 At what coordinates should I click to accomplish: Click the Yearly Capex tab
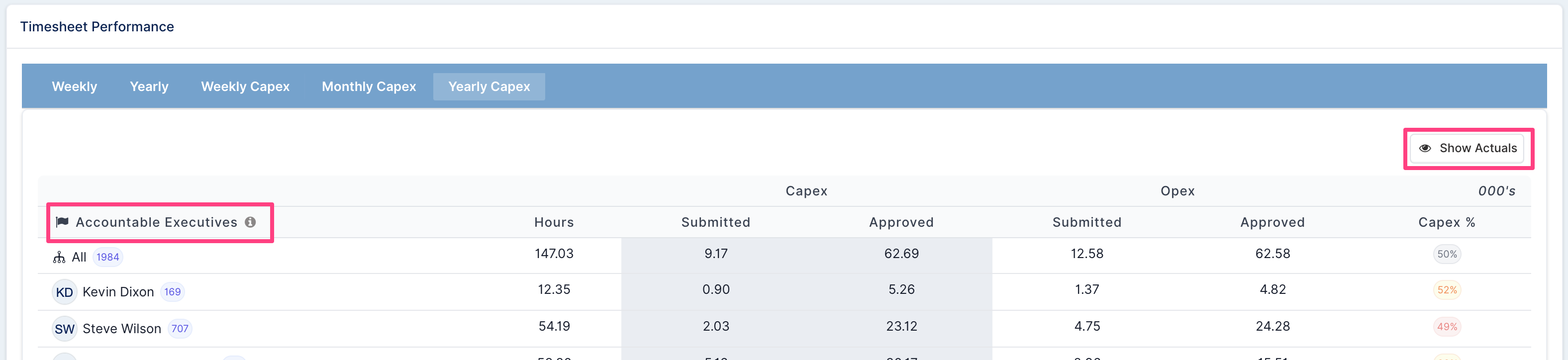[490, 87]
